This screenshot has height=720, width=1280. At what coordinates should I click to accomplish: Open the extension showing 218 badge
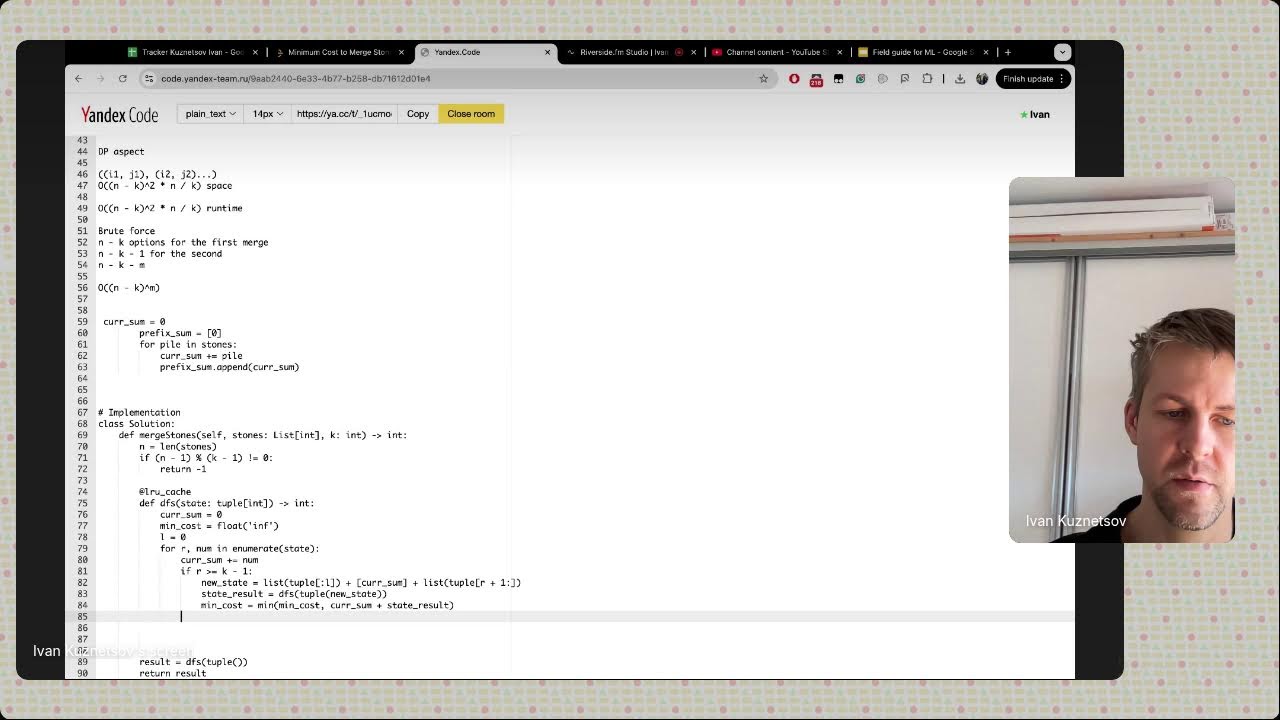tap(816, 79)
